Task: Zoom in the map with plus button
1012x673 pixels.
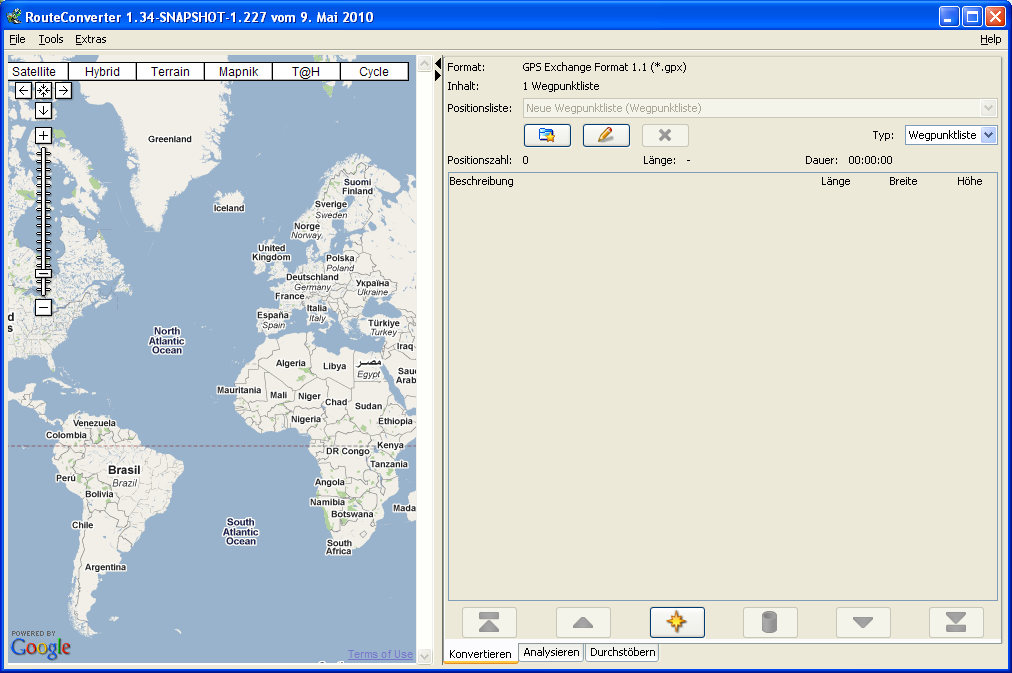Action: (x=43, y=136)
